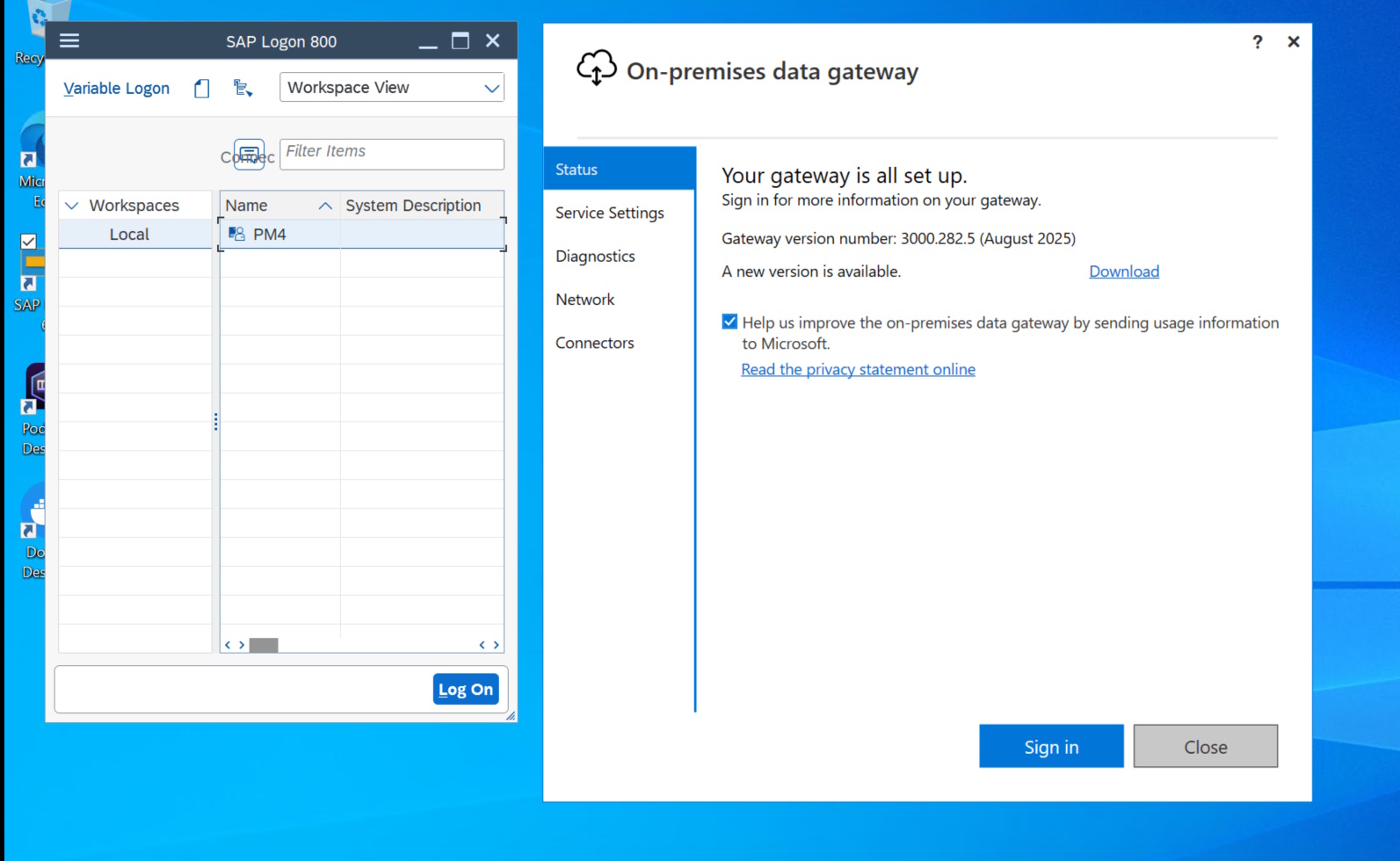Viewport: 1400px width, 861px height.
Task: Open the Service Settings tab
Action: pos(620,213)
